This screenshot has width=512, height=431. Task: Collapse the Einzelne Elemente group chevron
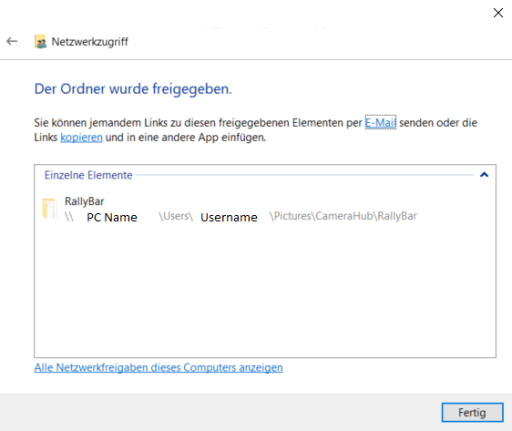[484, 174]
